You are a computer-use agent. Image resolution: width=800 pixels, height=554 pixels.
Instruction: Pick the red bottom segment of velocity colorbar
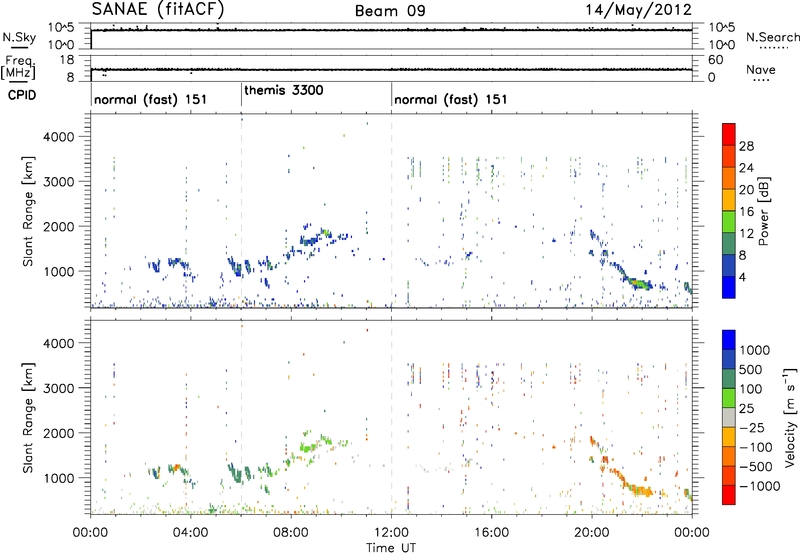pyautogui.click(x=729, y=495)
